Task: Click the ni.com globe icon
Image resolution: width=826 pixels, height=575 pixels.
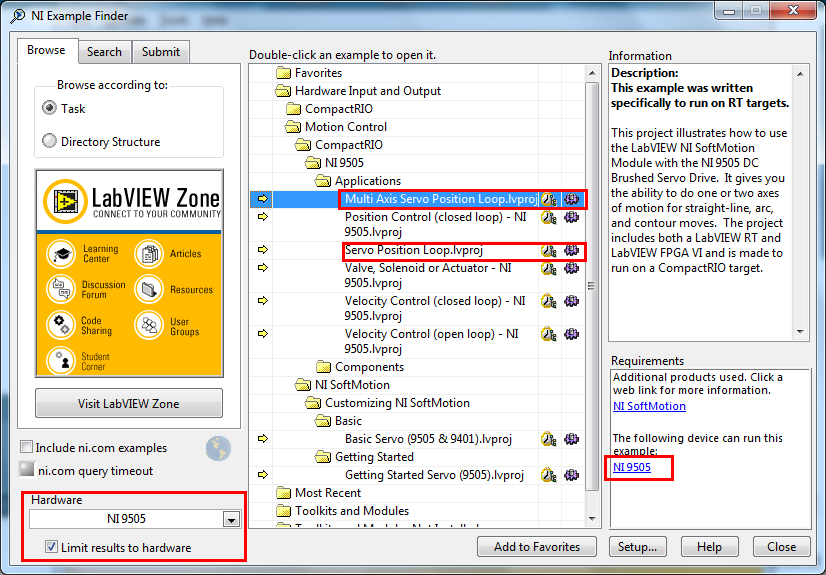Action: click(218, 449)
